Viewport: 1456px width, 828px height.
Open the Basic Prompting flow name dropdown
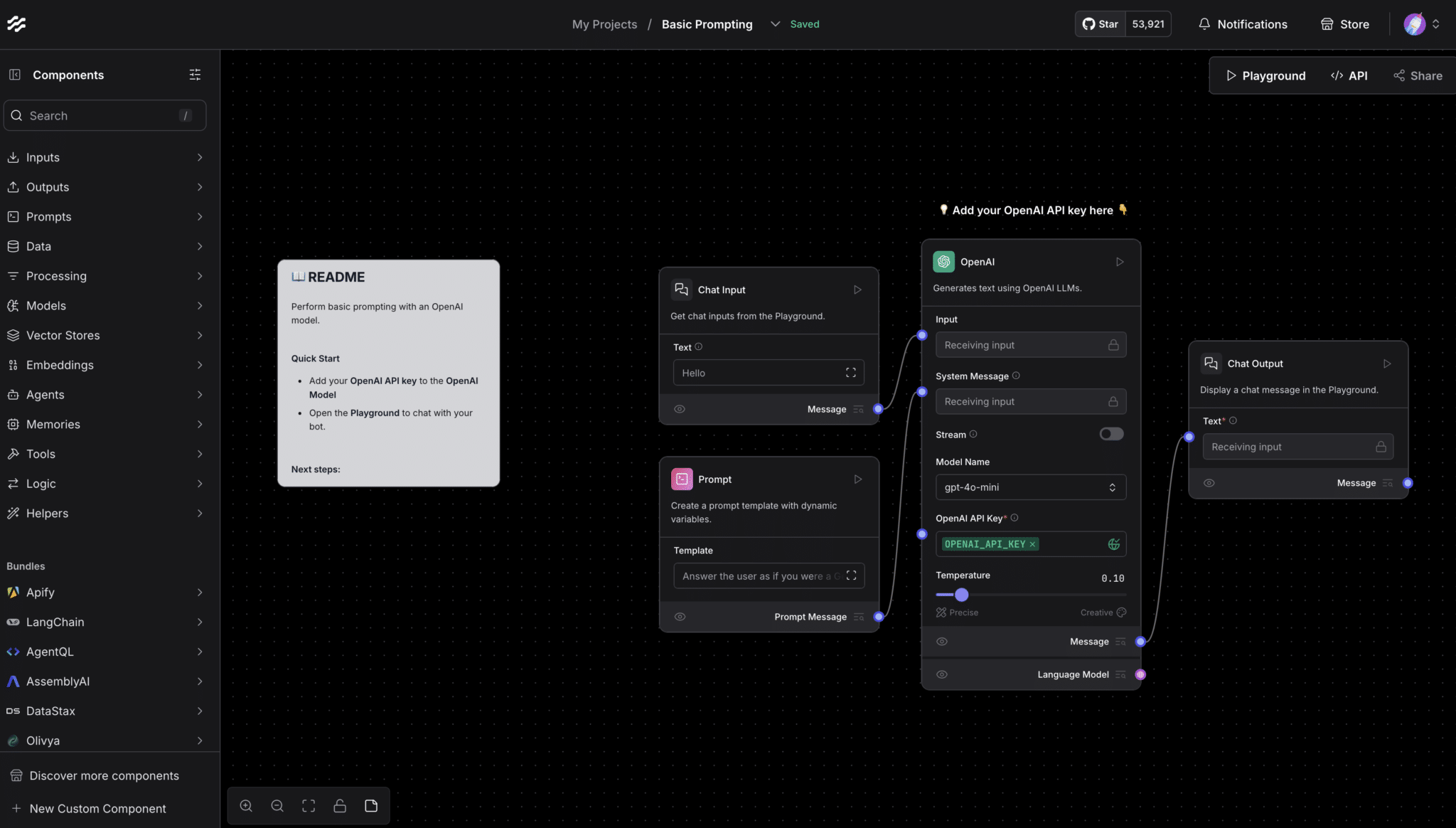(x=775, y=24)
